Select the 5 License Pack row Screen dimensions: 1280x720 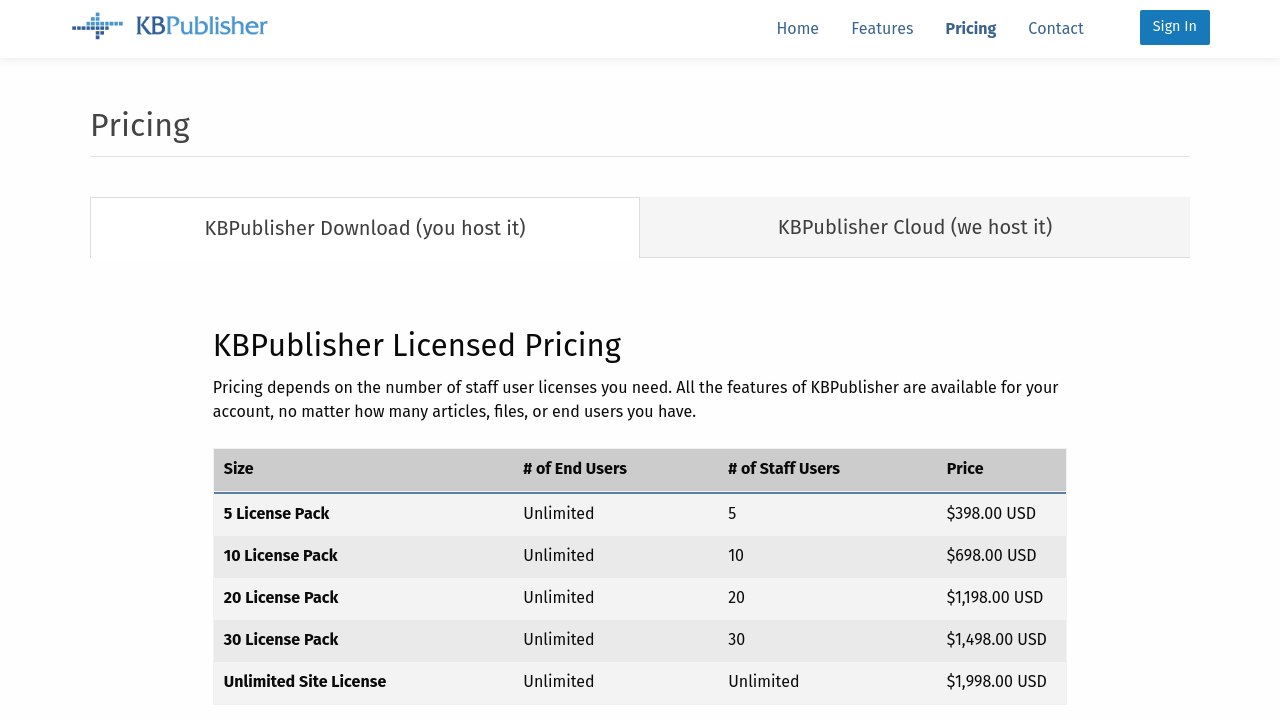640,514
